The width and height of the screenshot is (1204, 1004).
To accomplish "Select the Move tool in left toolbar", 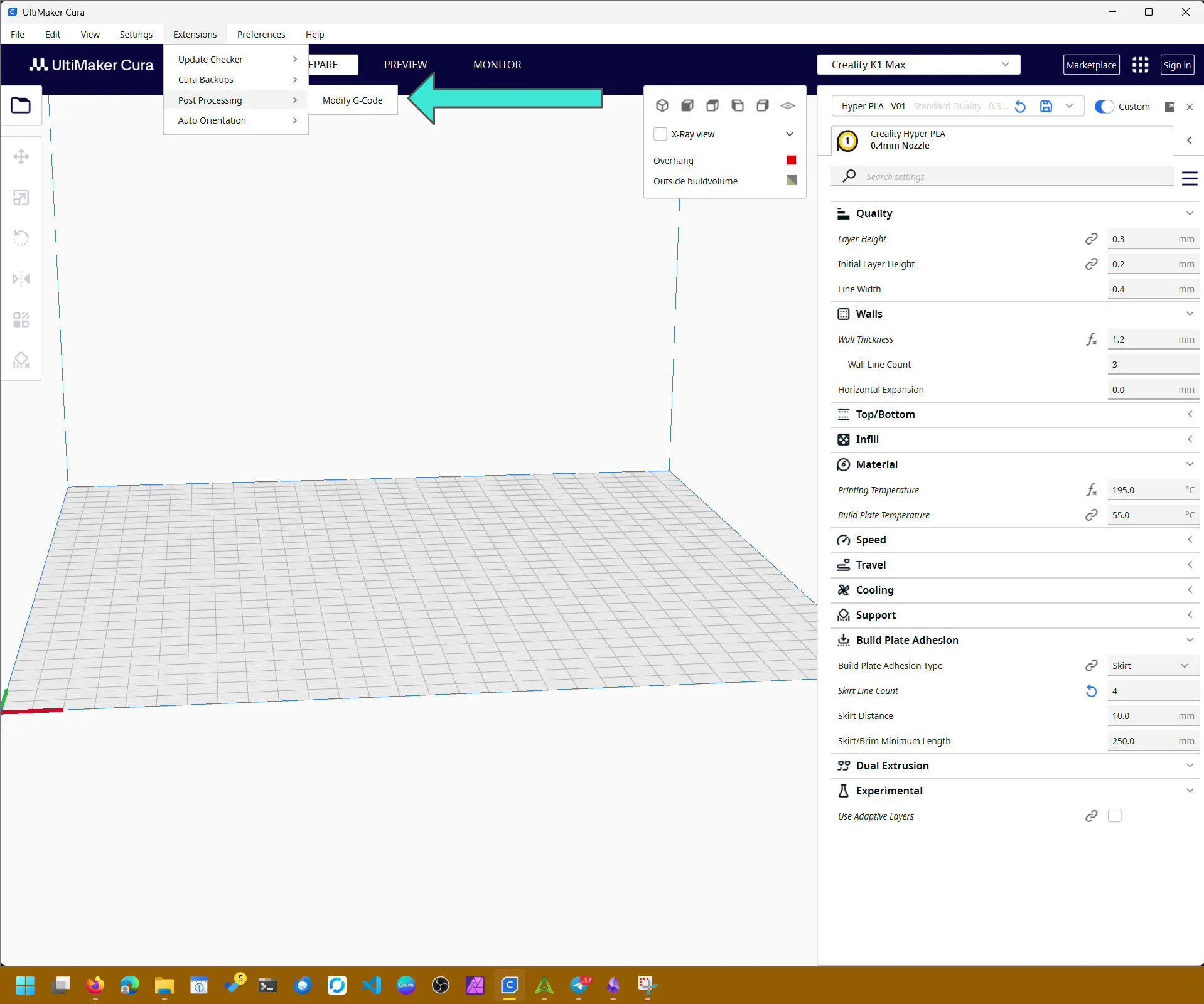I will pyautogui.click(x=21, y=157).
